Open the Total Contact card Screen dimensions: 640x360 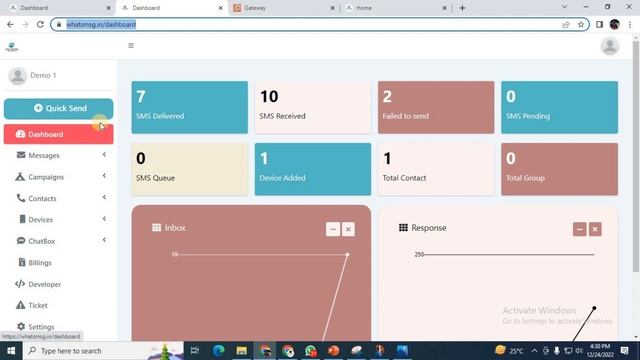coord(436,169)
